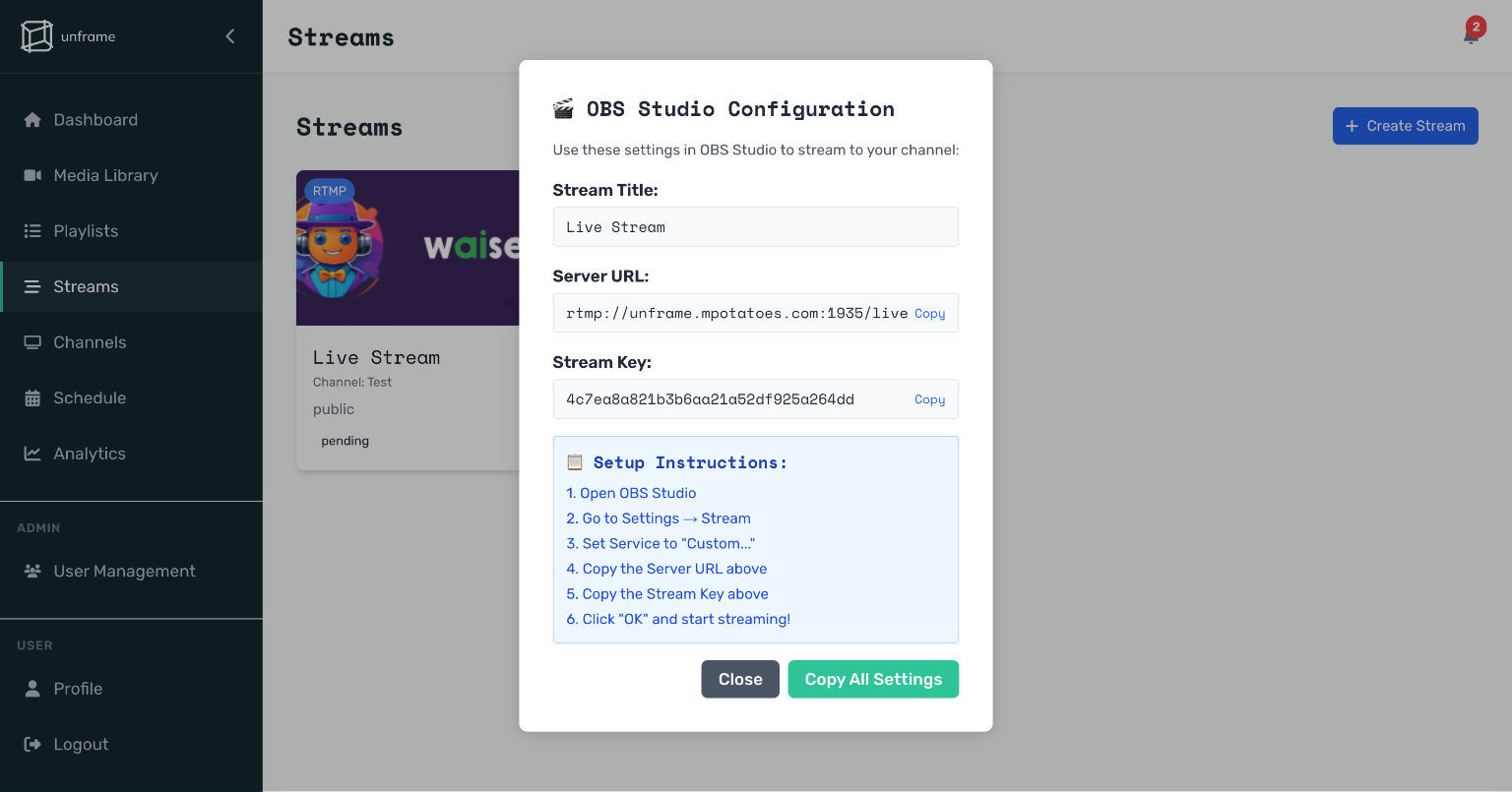Screen dimensions: 1512x792
Task: Click step '2. Go to Settings → Stream'
Action: coord(659,518)
